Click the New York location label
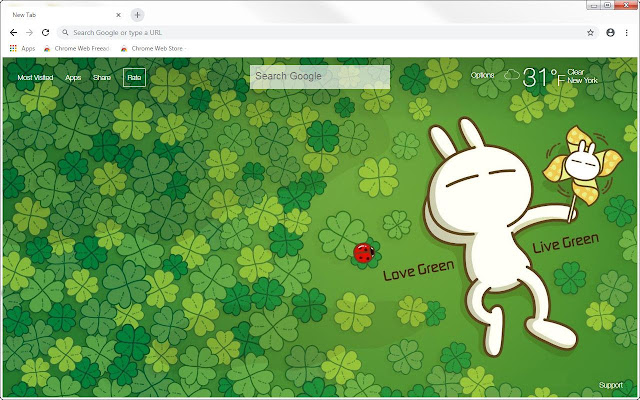640x400 pixels. (x=582, y=80)
